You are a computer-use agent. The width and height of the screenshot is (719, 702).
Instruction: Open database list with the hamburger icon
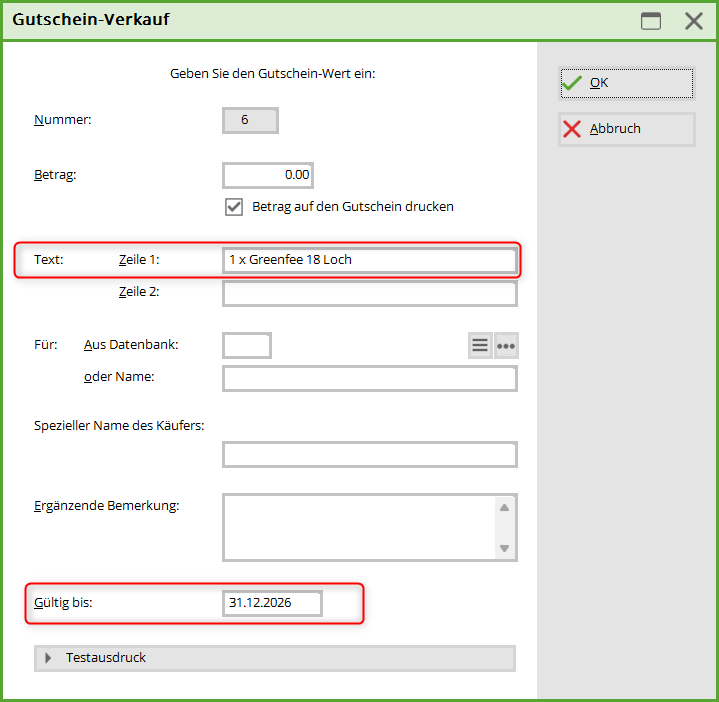click(480, 345)
